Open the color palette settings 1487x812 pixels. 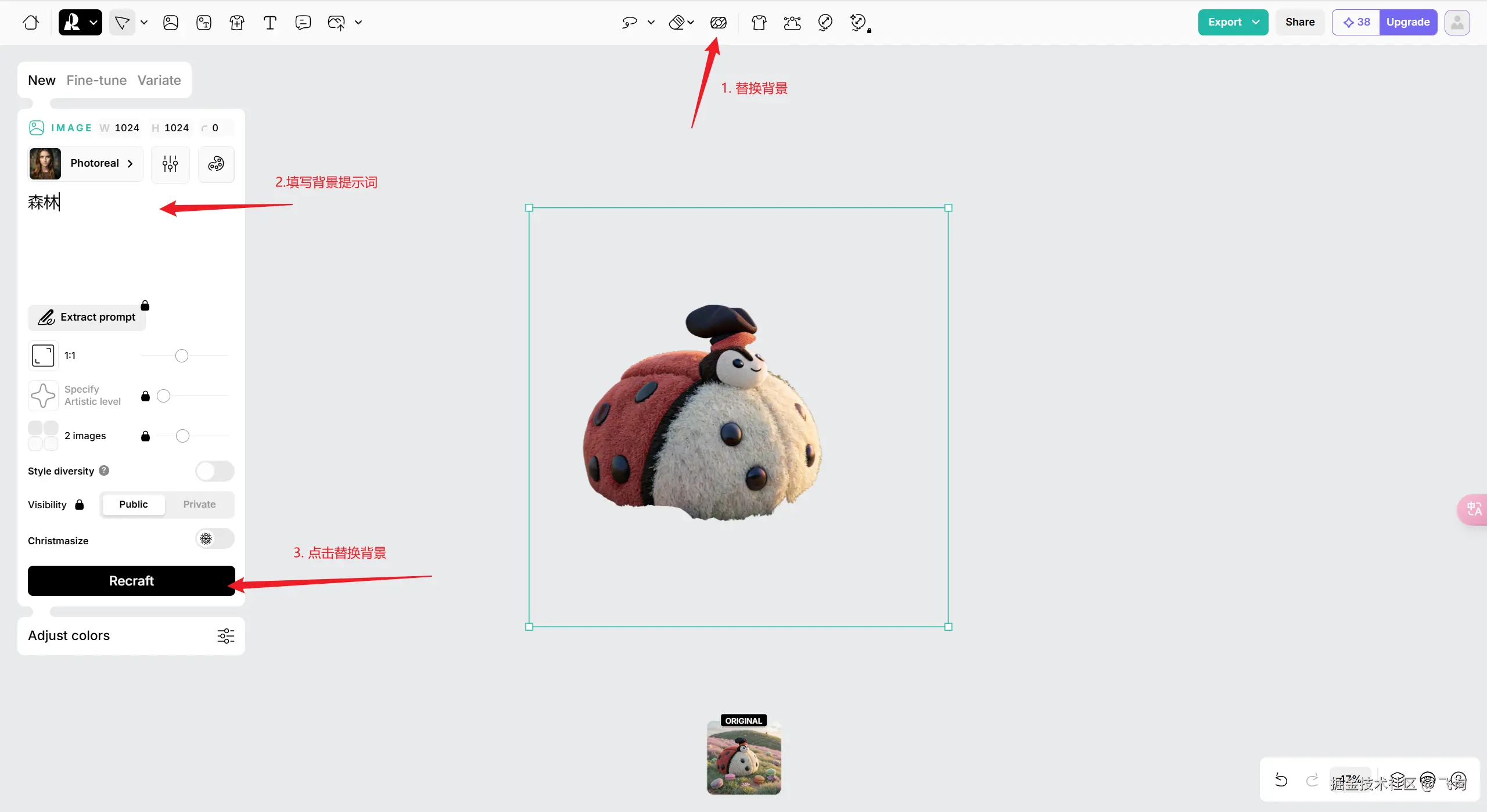click(216, 164)
